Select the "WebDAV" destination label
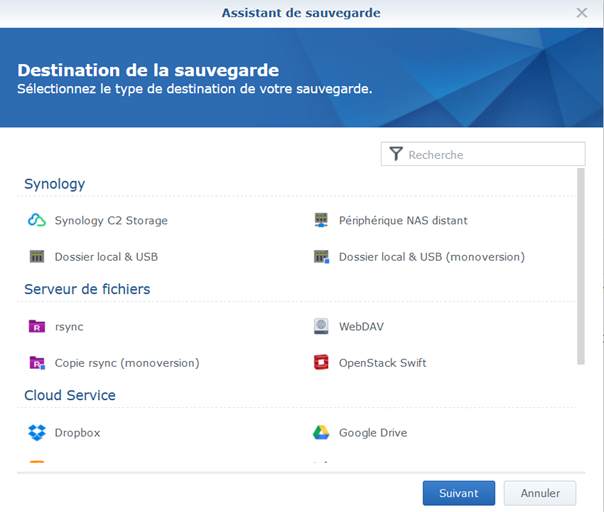 pyautogui.click(x=361, y=327)
